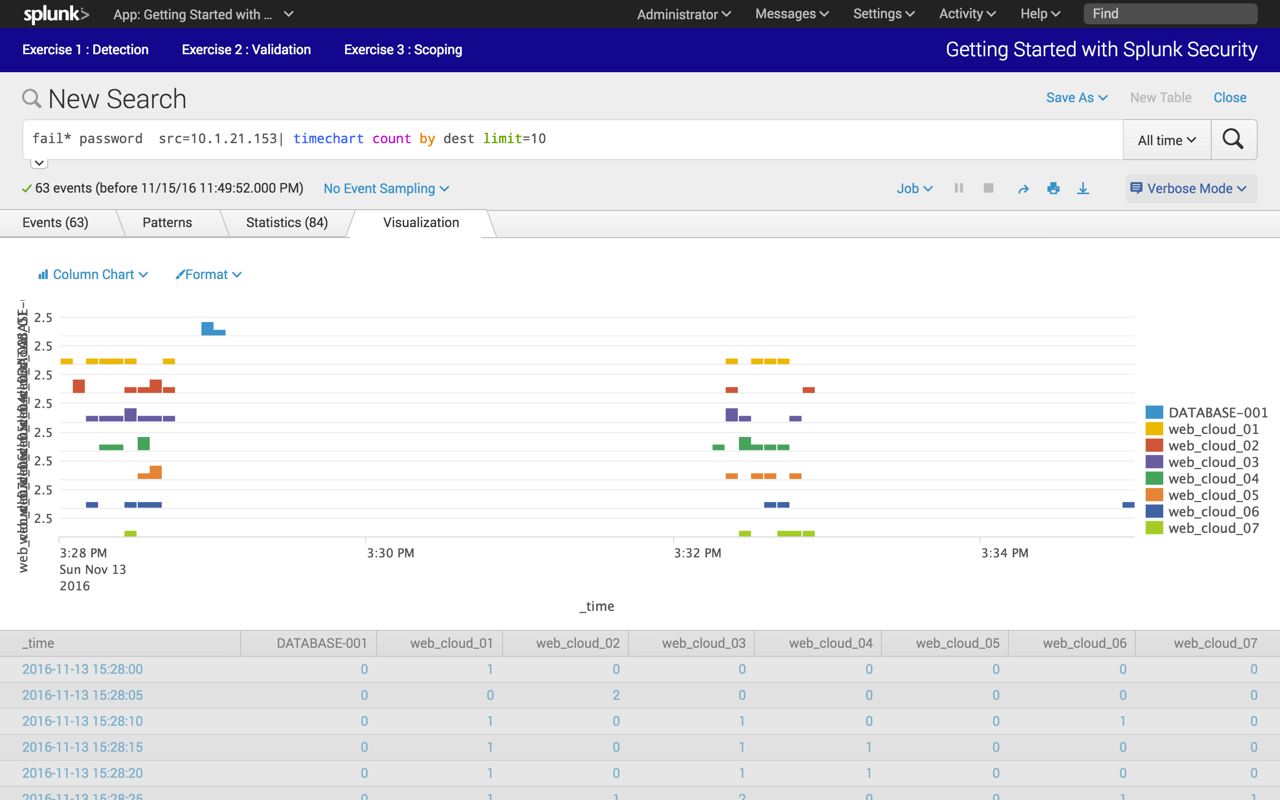Go to Exercise 2 : Validation

[x=246, y=49]
